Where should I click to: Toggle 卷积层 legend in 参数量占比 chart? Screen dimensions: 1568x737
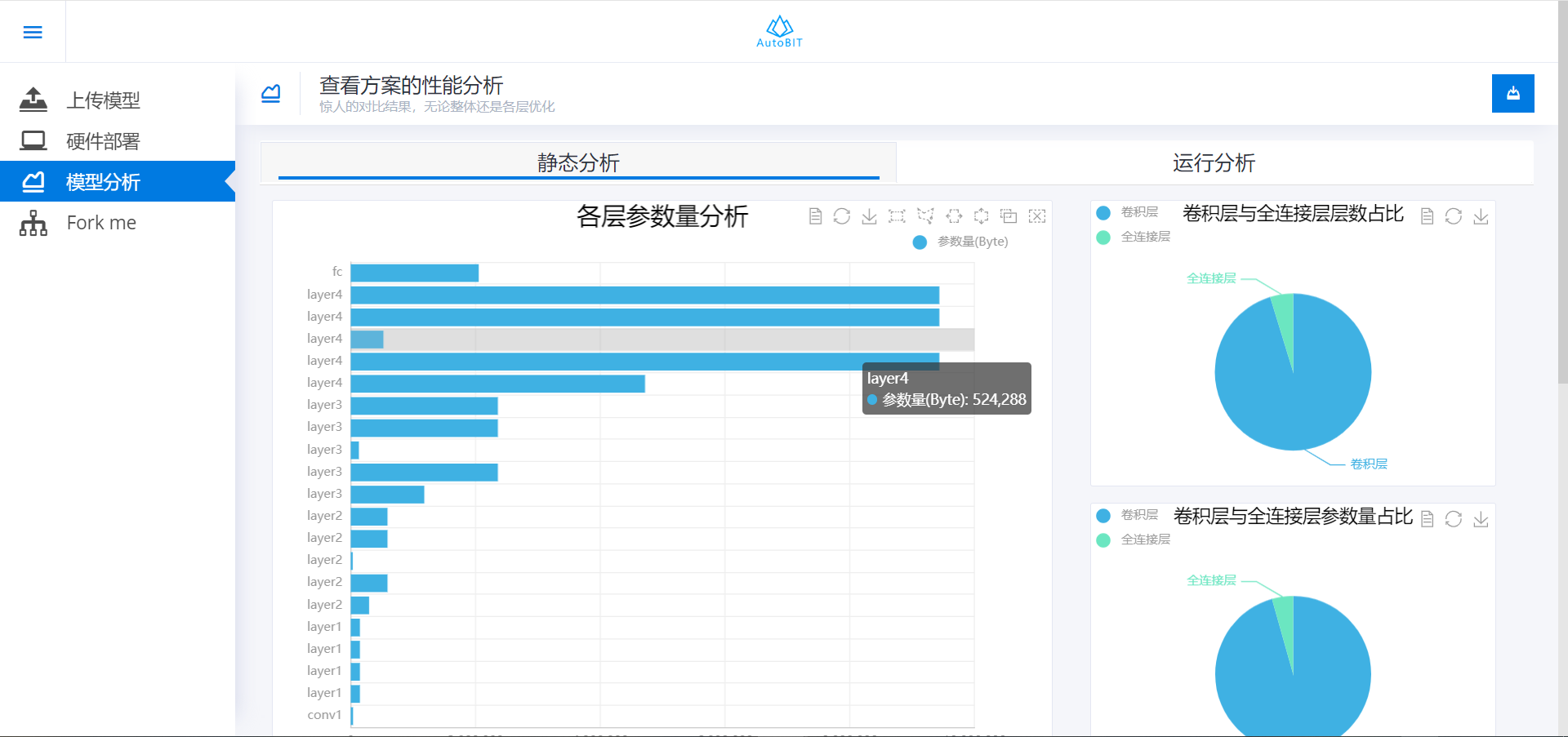[1127, 515]
